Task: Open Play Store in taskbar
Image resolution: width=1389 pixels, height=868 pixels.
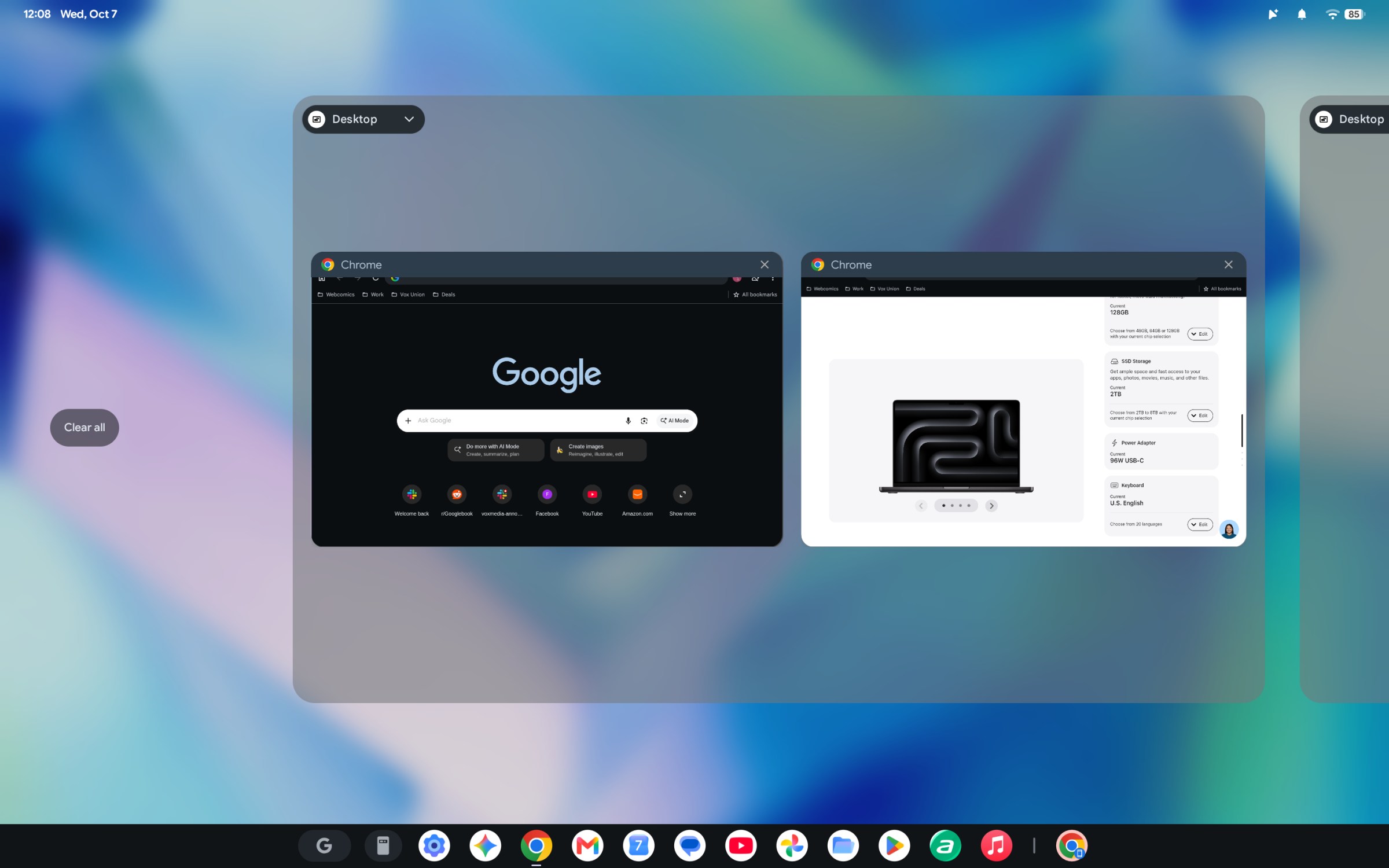Action: point(894,845)
